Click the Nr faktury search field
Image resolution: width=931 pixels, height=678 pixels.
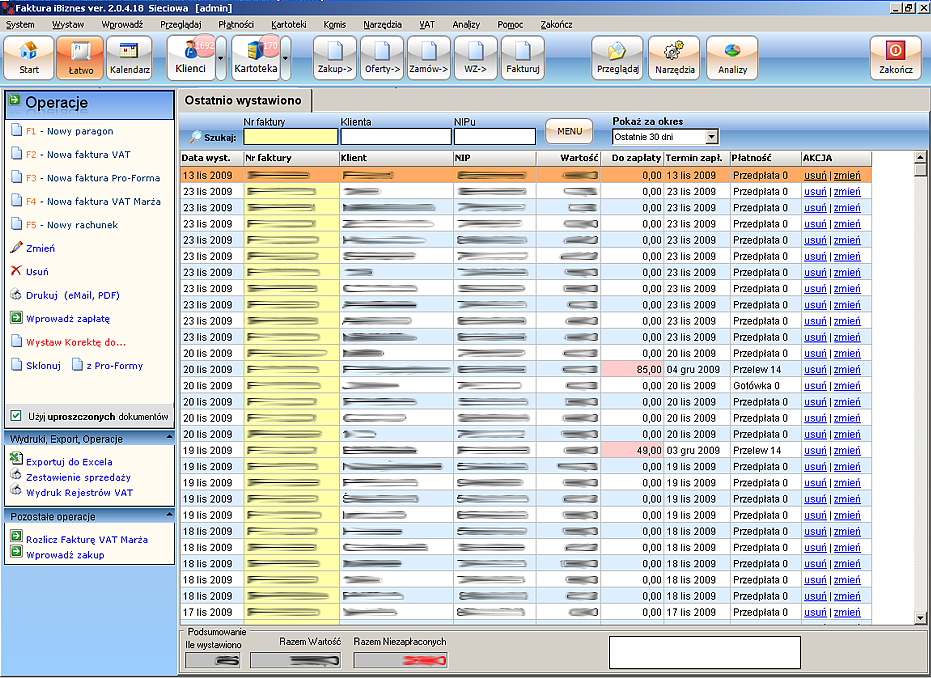click(290, 137)
